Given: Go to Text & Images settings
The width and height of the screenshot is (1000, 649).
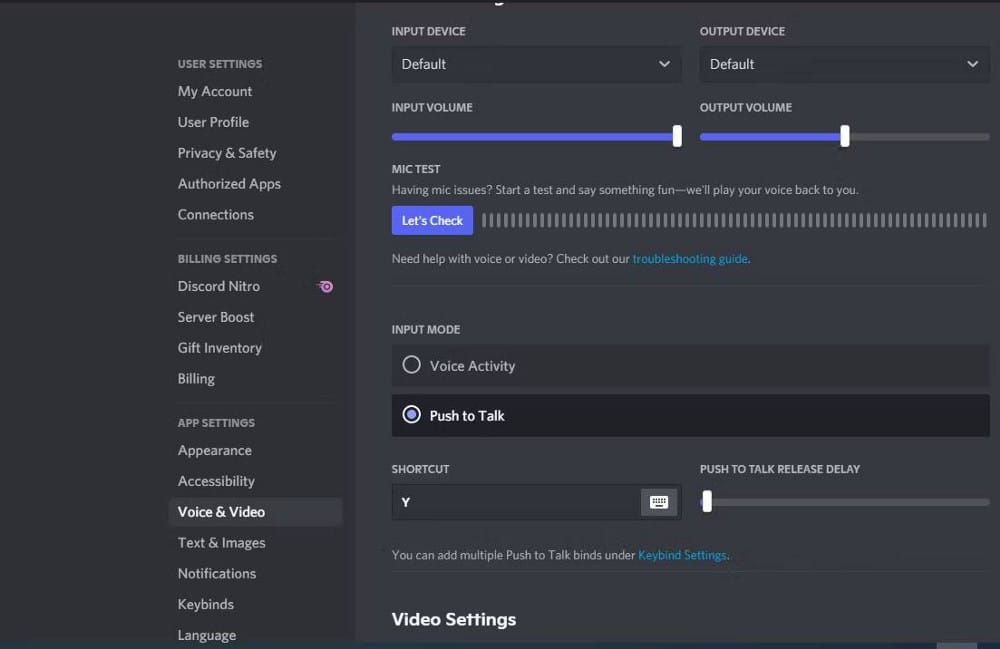Looking at the screenshot, I should (x=221, y=542).
